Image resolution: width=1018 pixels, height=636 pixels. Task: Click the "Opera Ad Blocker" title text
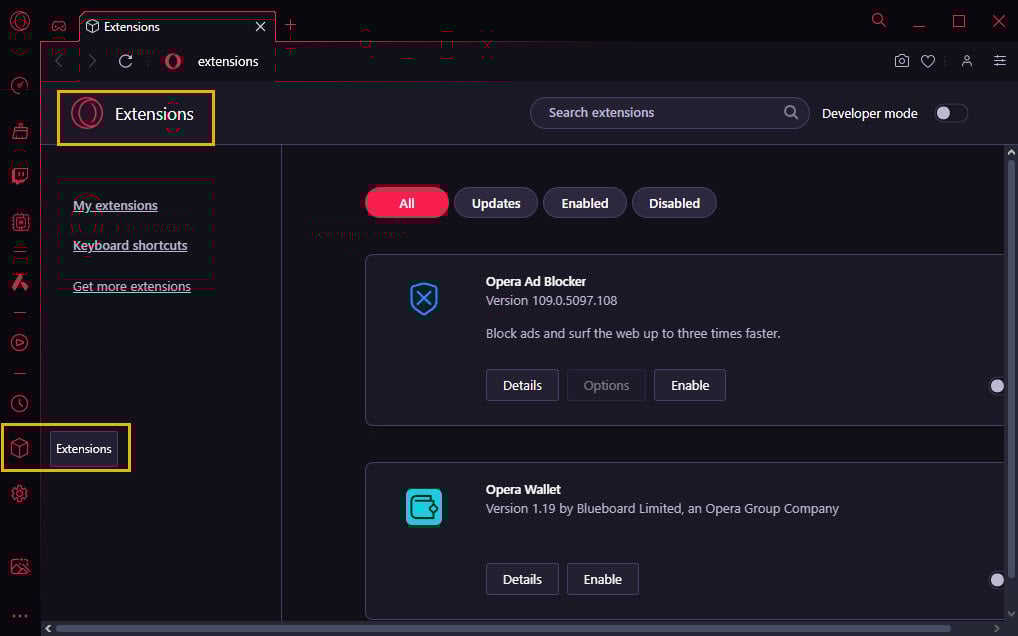(536, 282)
